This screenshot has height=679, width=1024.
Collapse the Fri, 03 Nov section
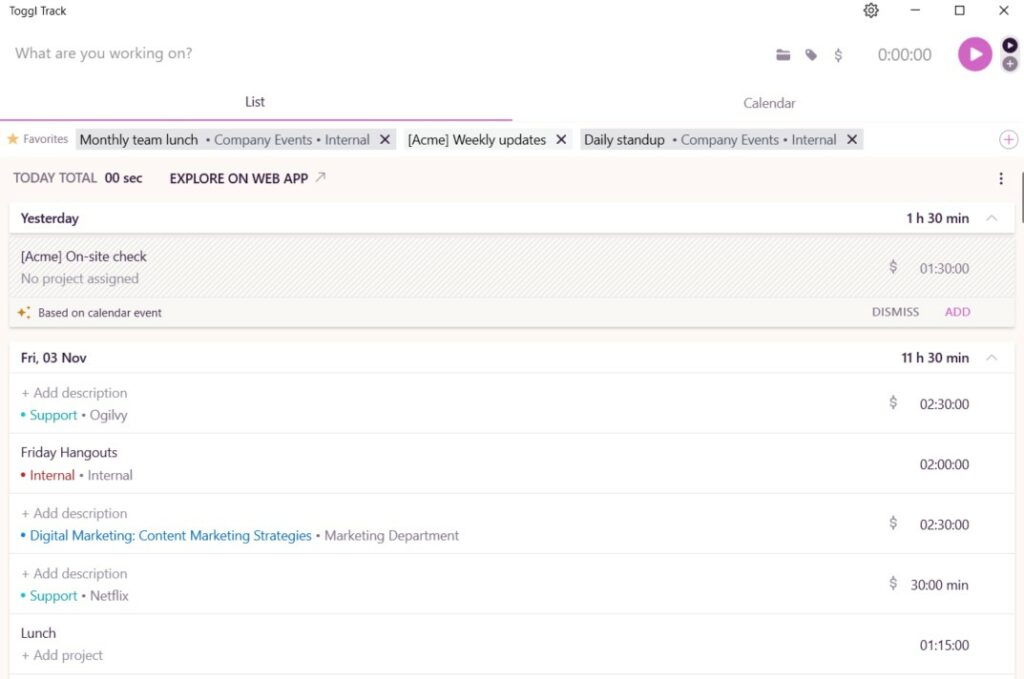[992, 357]
